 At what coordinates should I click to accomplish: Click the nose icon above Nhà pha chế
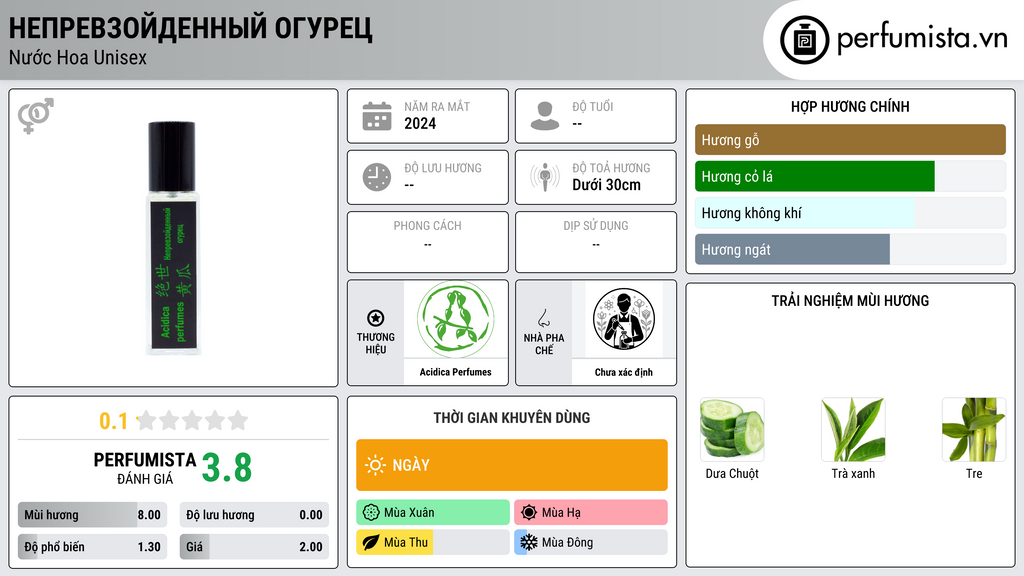pyautogui.click(x=543, y=318)
